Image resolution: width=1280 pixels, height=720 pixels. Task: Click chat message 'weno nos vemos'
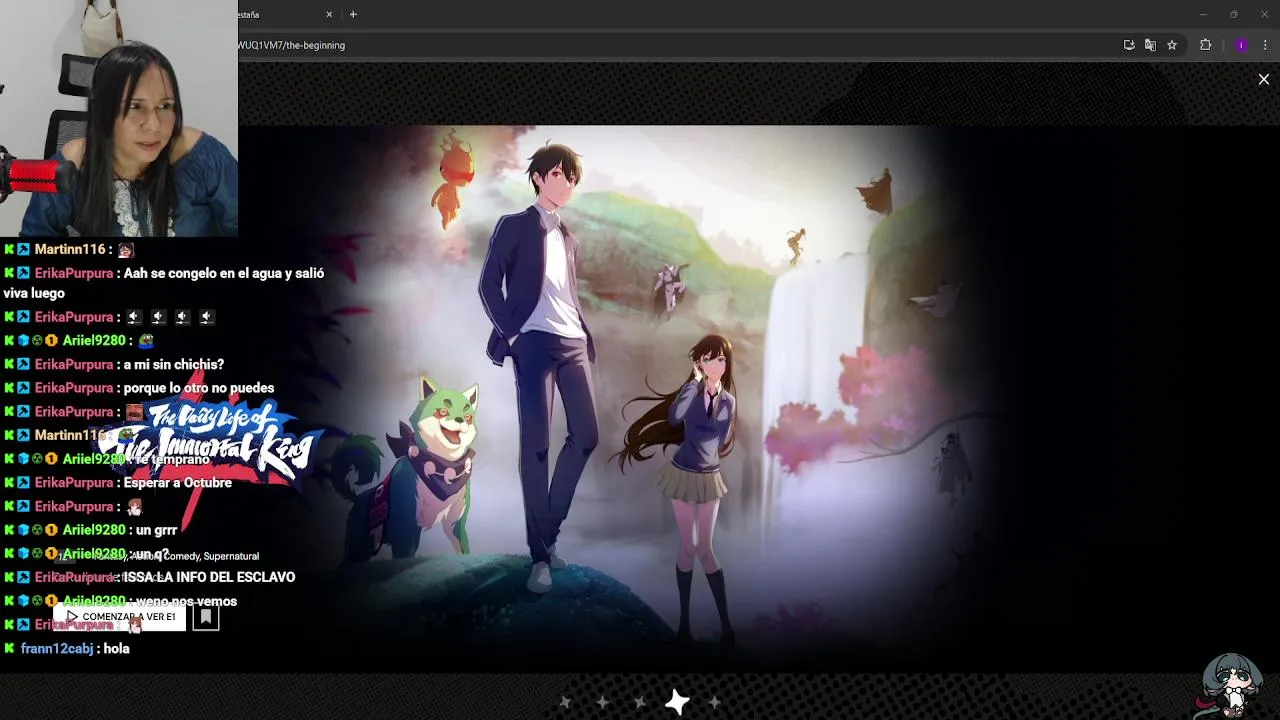pyautogui.click(x=186, y=602)
